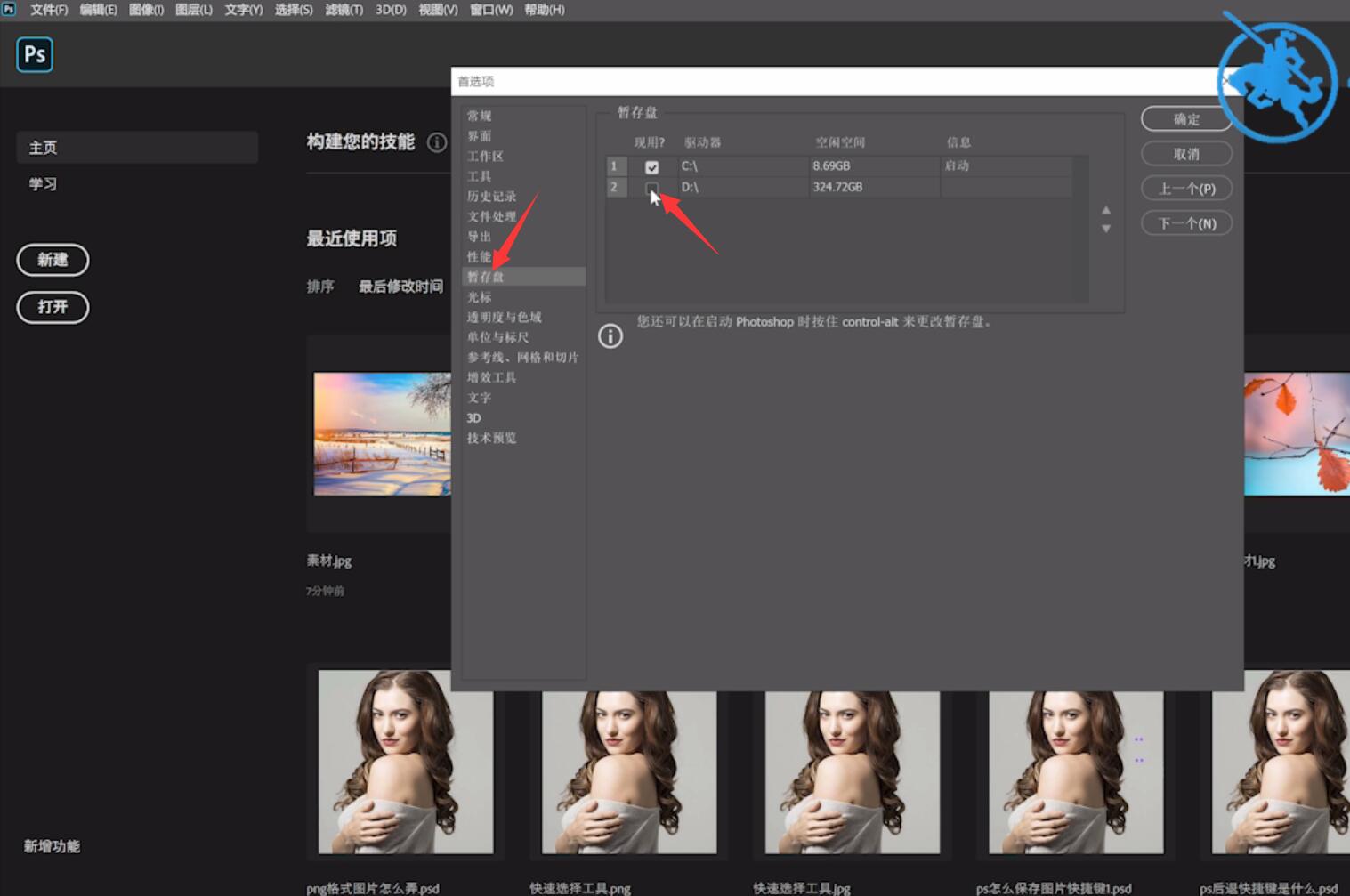
Task: Open the 图像(I) menu
Action: (146, 10)
